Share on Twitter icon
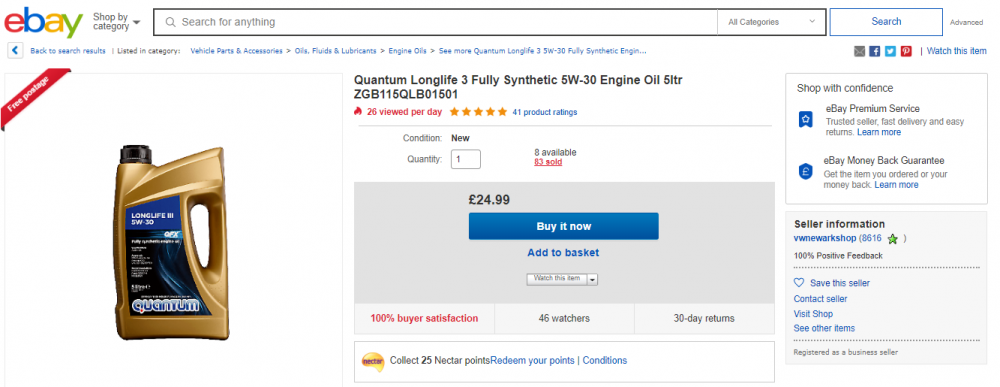 click(x=890, y=51)
